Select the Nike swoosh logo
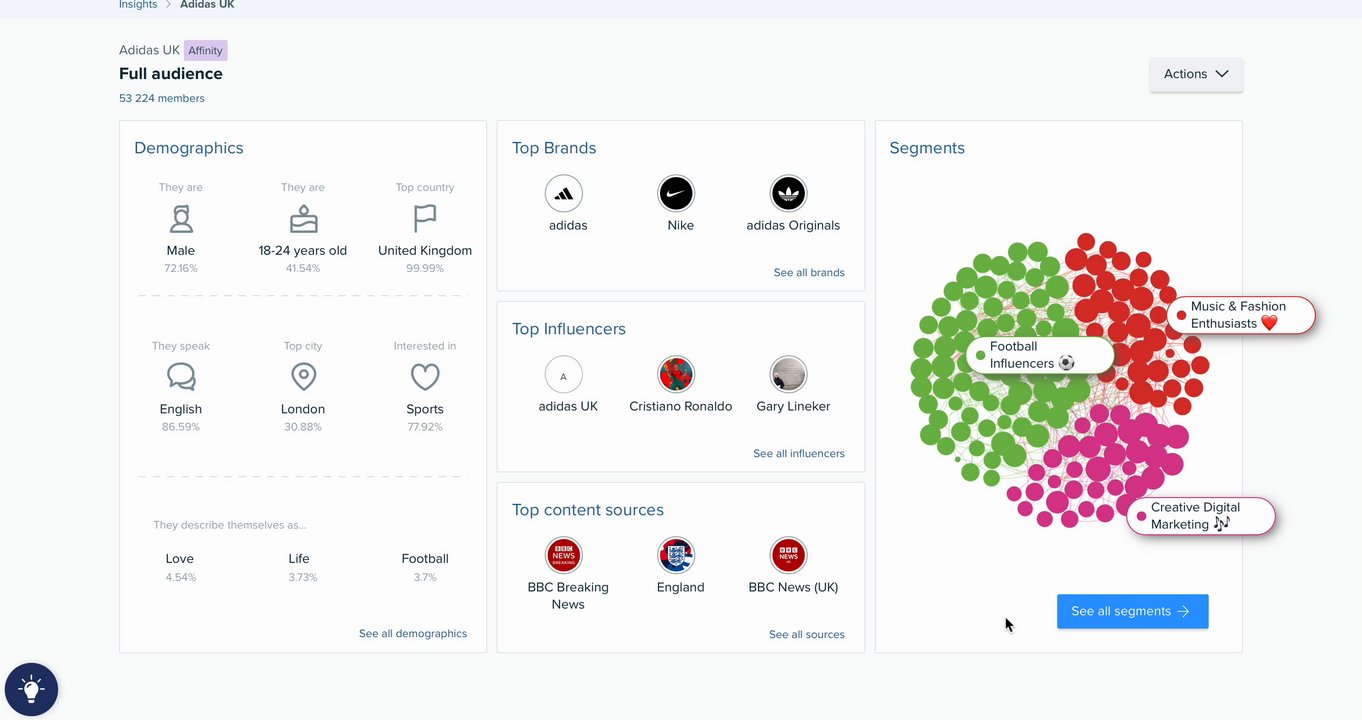 676,194
